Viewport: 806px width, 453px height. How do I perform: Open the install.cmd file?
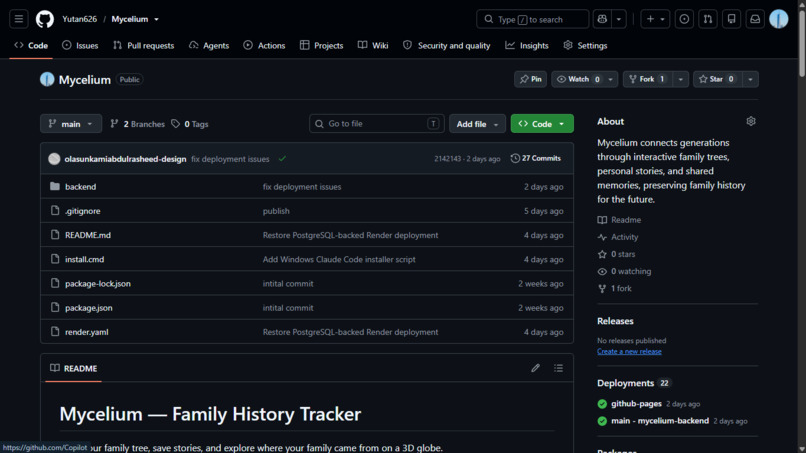point(84,259)
